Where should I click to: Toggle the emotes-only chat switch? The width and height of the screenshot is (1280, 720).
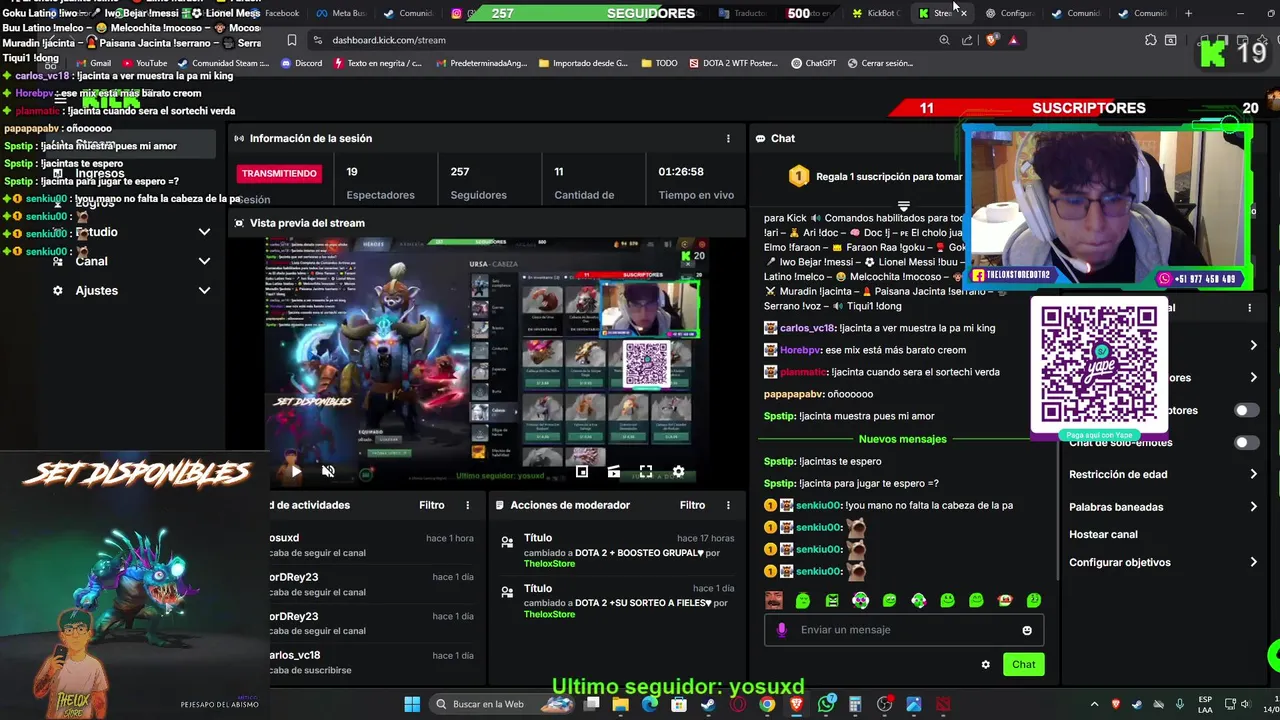(1246, 442)
